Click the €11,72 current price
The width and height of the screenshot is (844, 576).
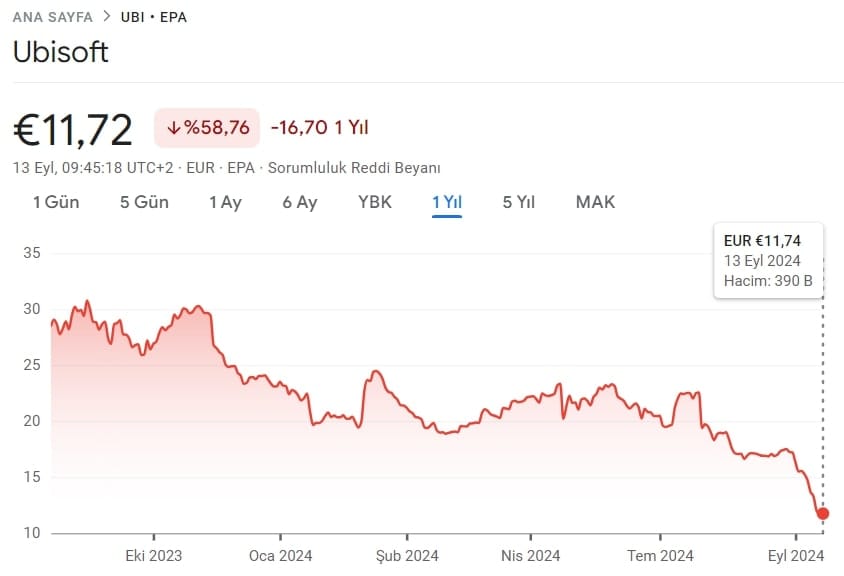73,130
